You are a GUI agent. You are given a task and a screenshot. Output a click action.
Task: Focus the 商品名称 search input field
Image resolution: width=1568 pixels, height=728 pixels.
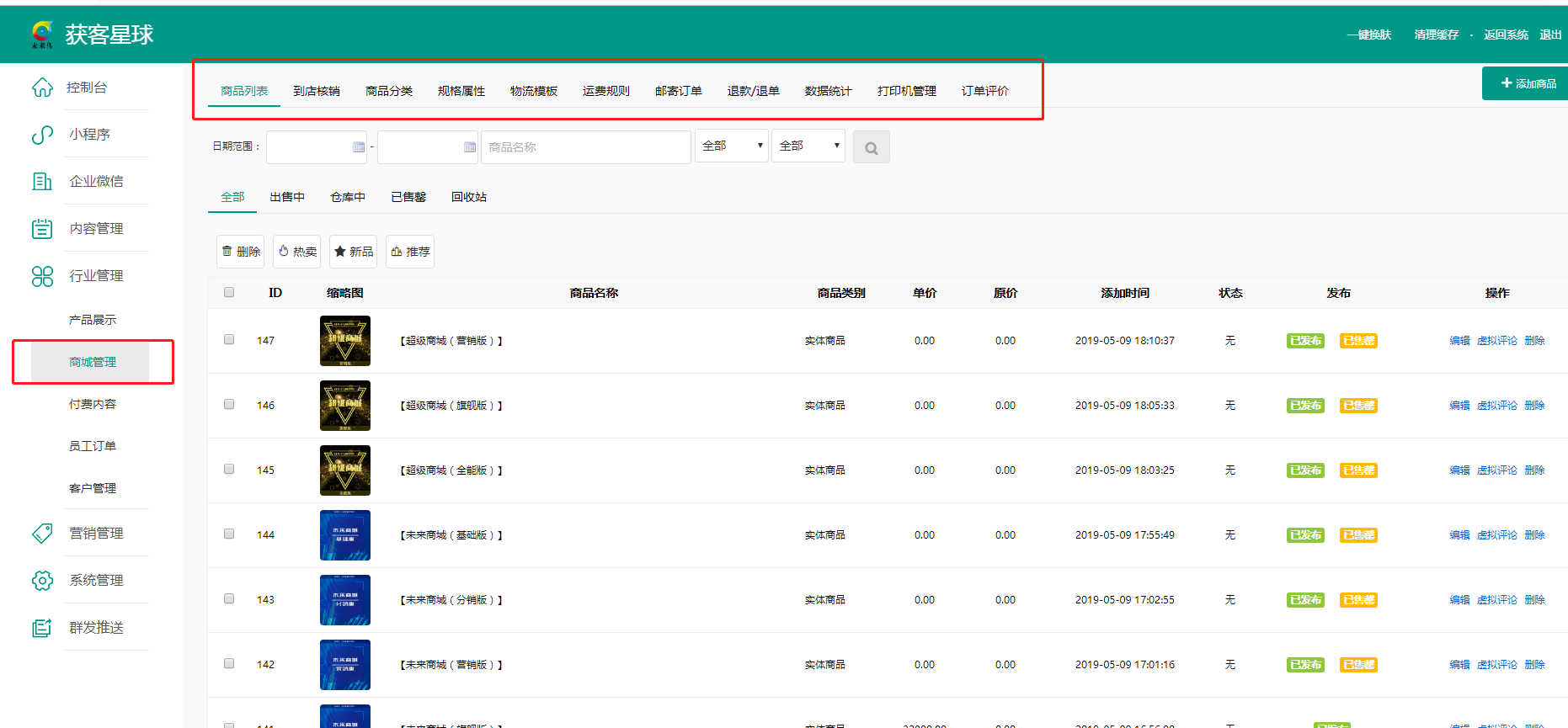(x=585, y=147)
